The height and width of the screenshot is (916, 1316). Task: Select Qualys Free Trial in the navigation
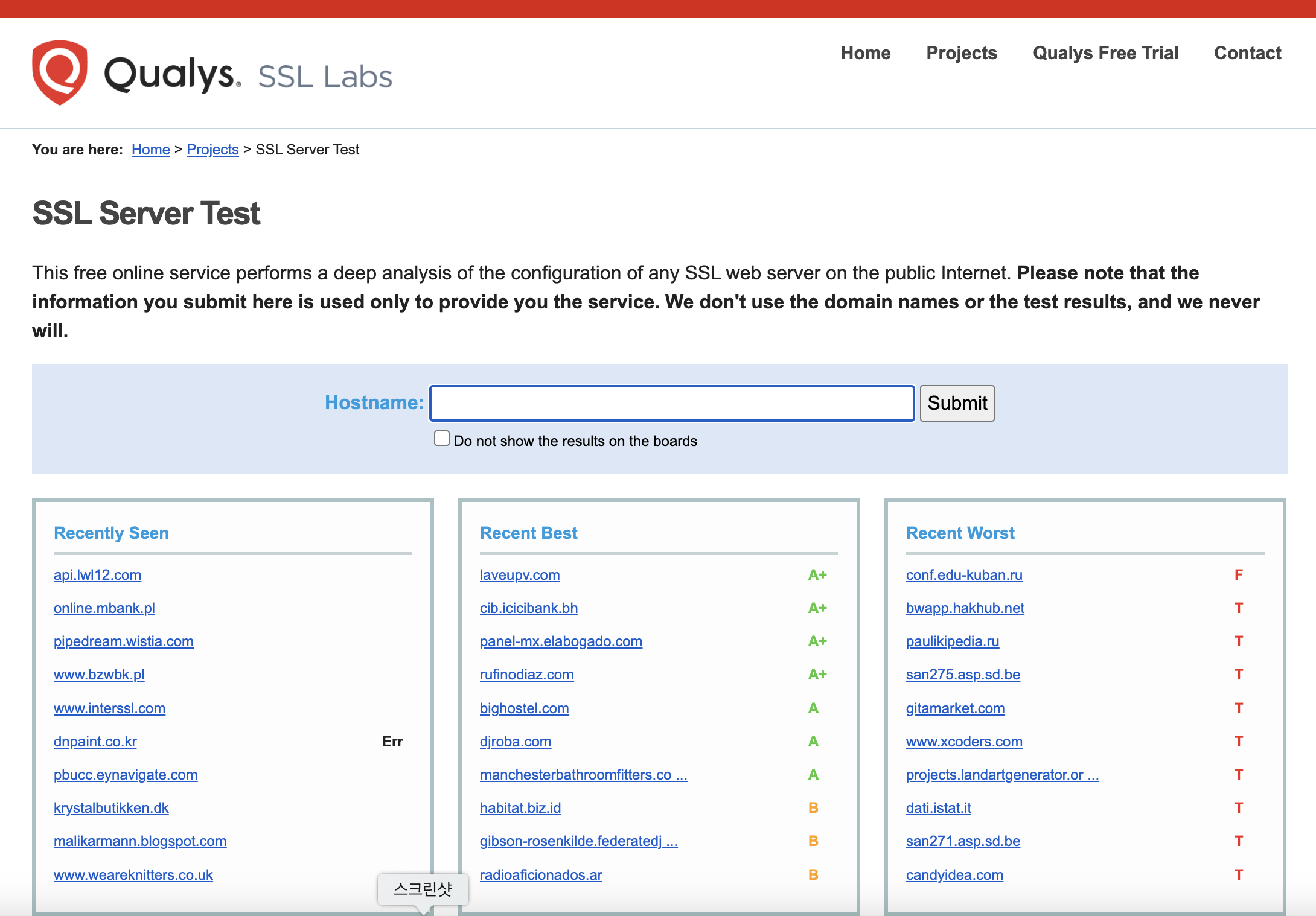1105,53
